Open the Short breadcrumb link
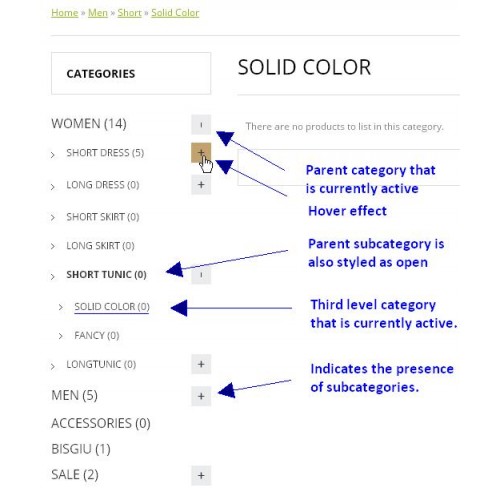 pyautogui.click(x=130, y=13)
